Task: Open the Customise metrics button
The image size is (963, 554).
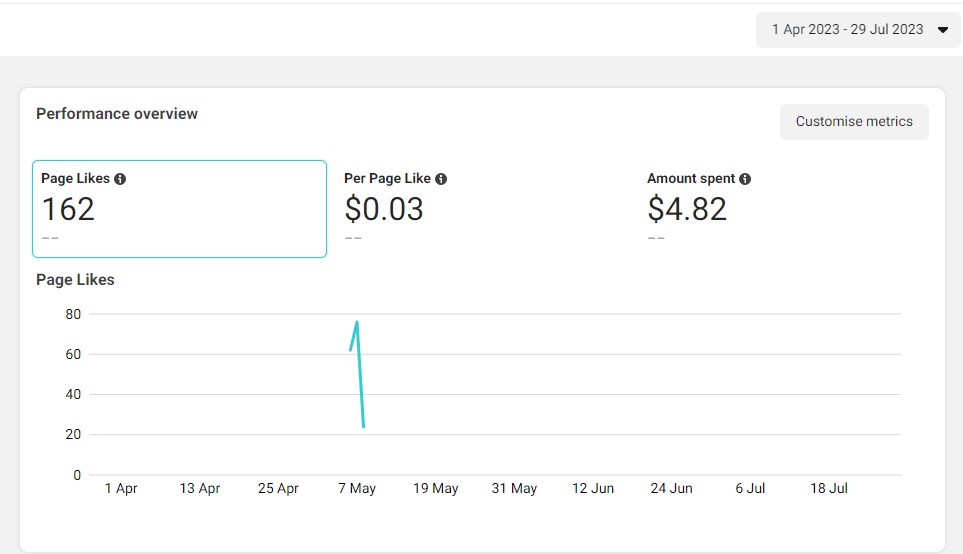Action: click(x=854, y=122)
